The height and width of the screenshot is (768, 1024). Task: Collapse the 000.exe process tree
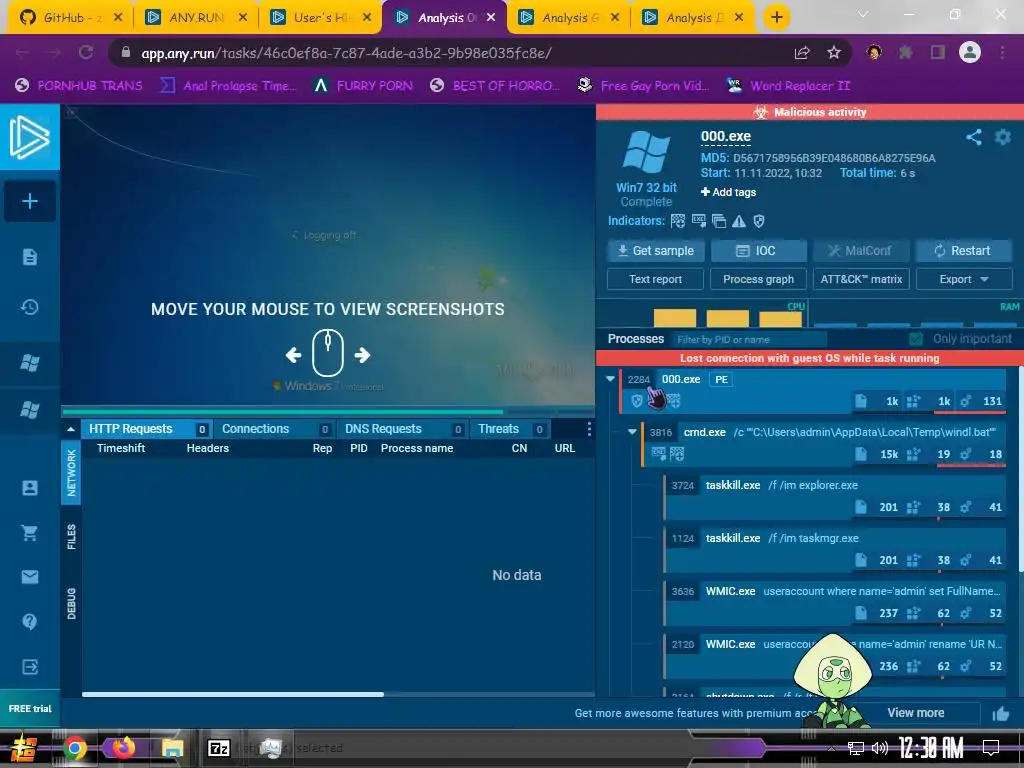coord(610,379)
